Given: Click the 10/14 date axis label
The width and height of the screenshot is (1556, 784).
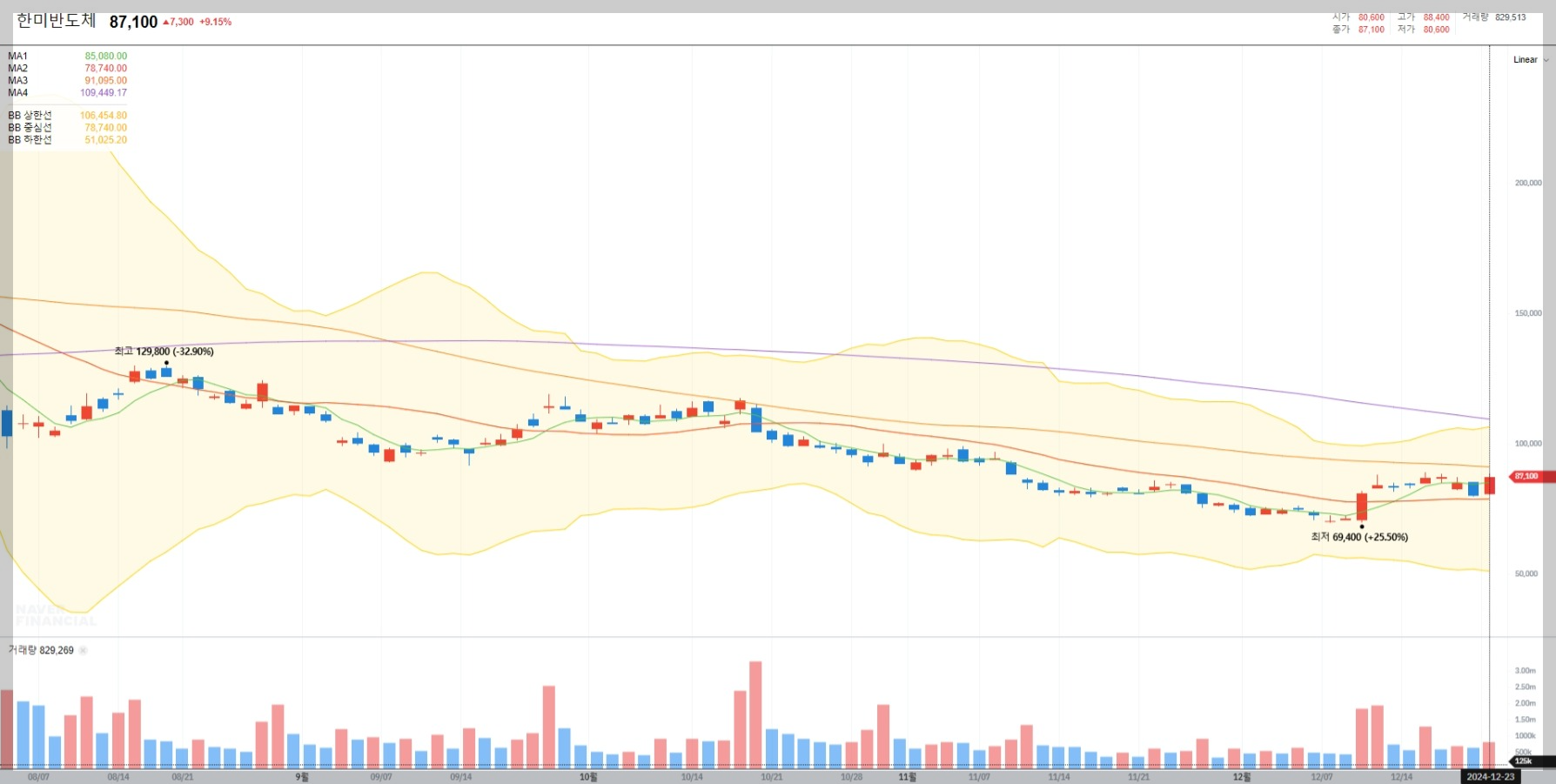Looking at the screenshot, I should coord(692,777).
